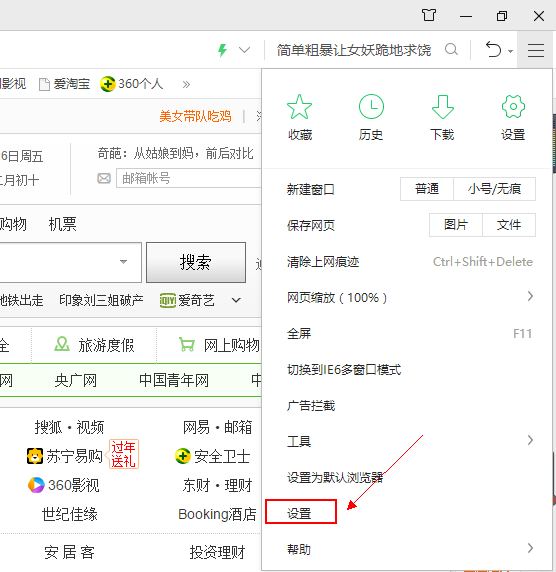This screenshot has width=556, height=572.
Task: Open a normal (普通) new window
Action: [427, 189]
